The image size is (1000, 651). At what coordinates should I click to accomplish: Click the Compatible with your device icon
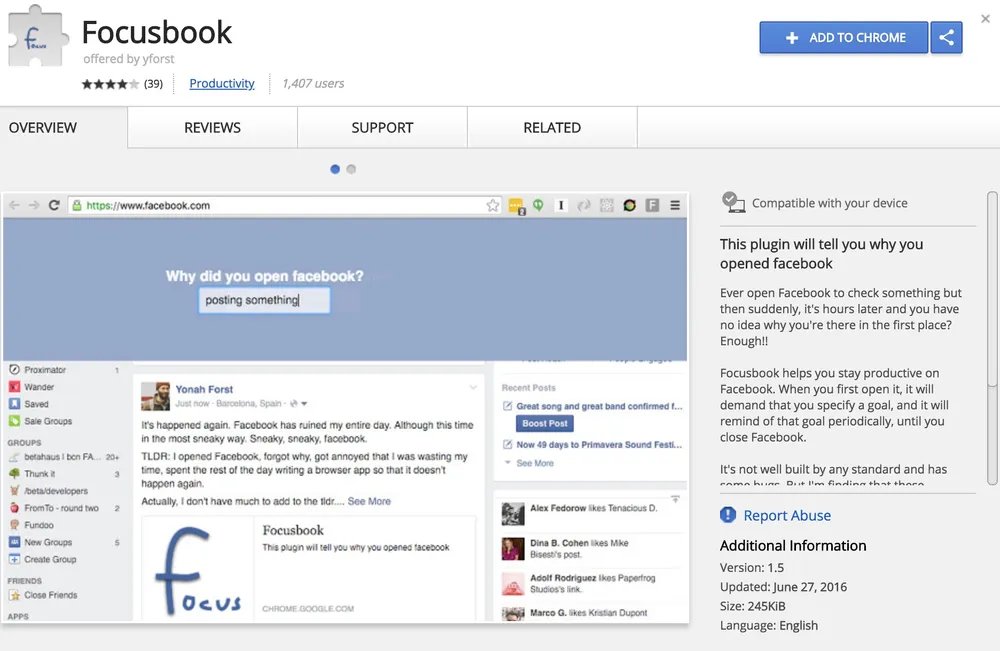point(733,203)
